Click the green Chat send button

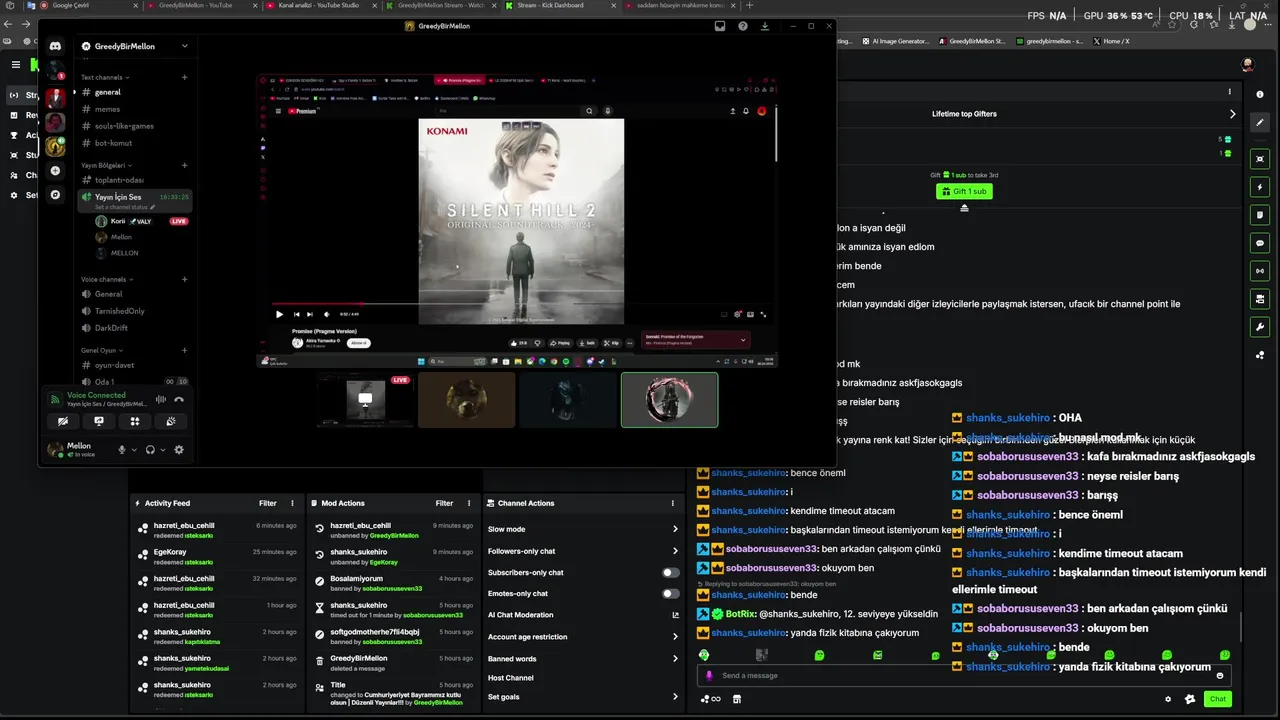click(x=1217, y=699)
